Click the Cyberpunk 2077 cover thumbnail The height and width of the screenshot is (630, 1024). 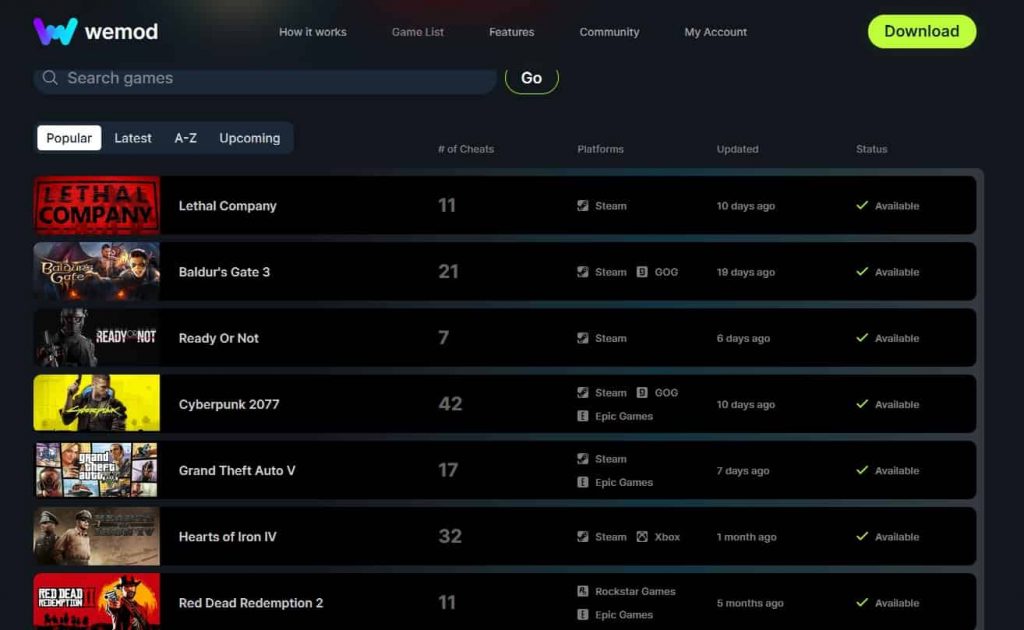(97, 403)
